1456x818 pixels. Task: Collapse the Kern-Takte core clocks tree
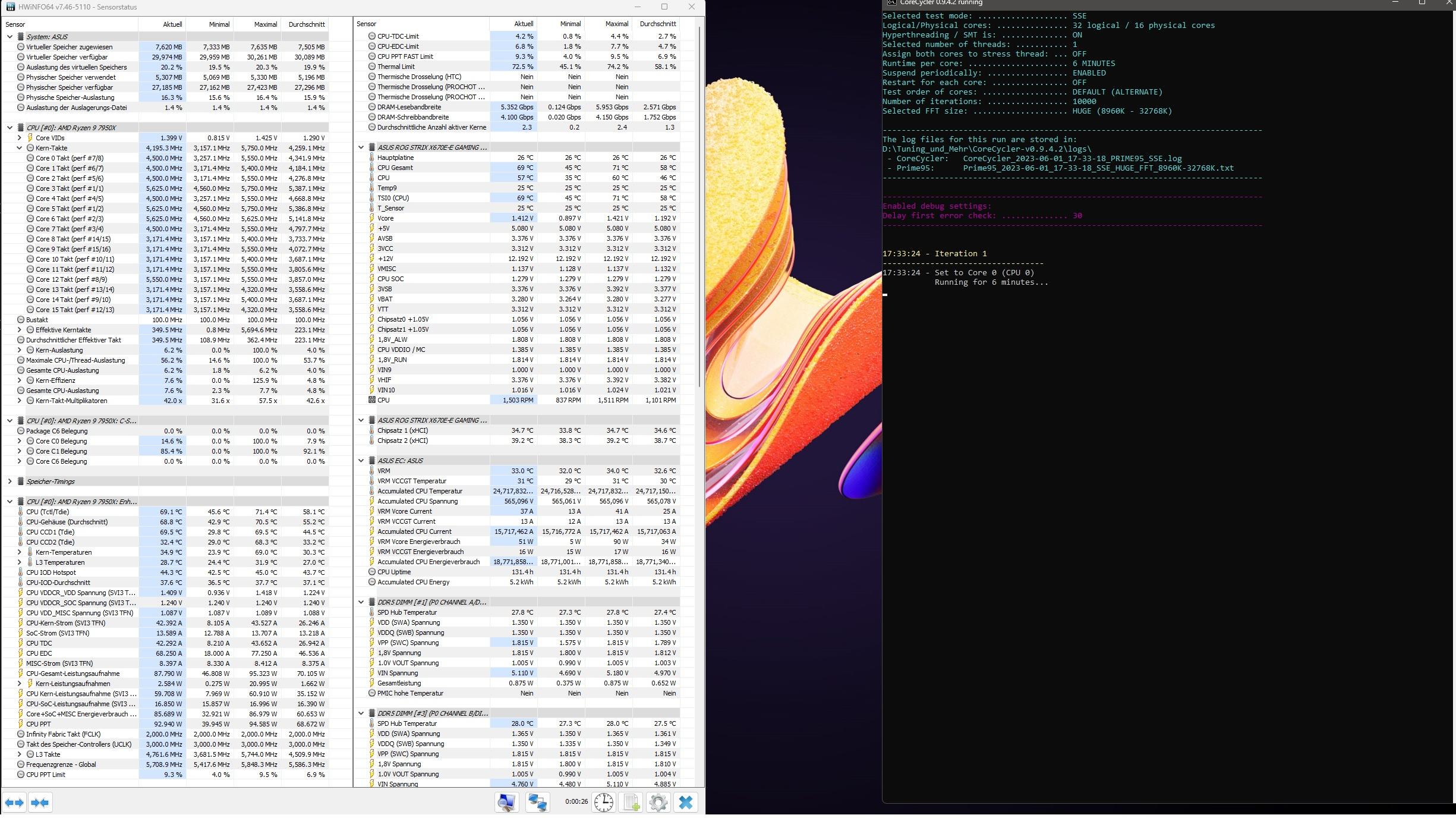(19, 148)
